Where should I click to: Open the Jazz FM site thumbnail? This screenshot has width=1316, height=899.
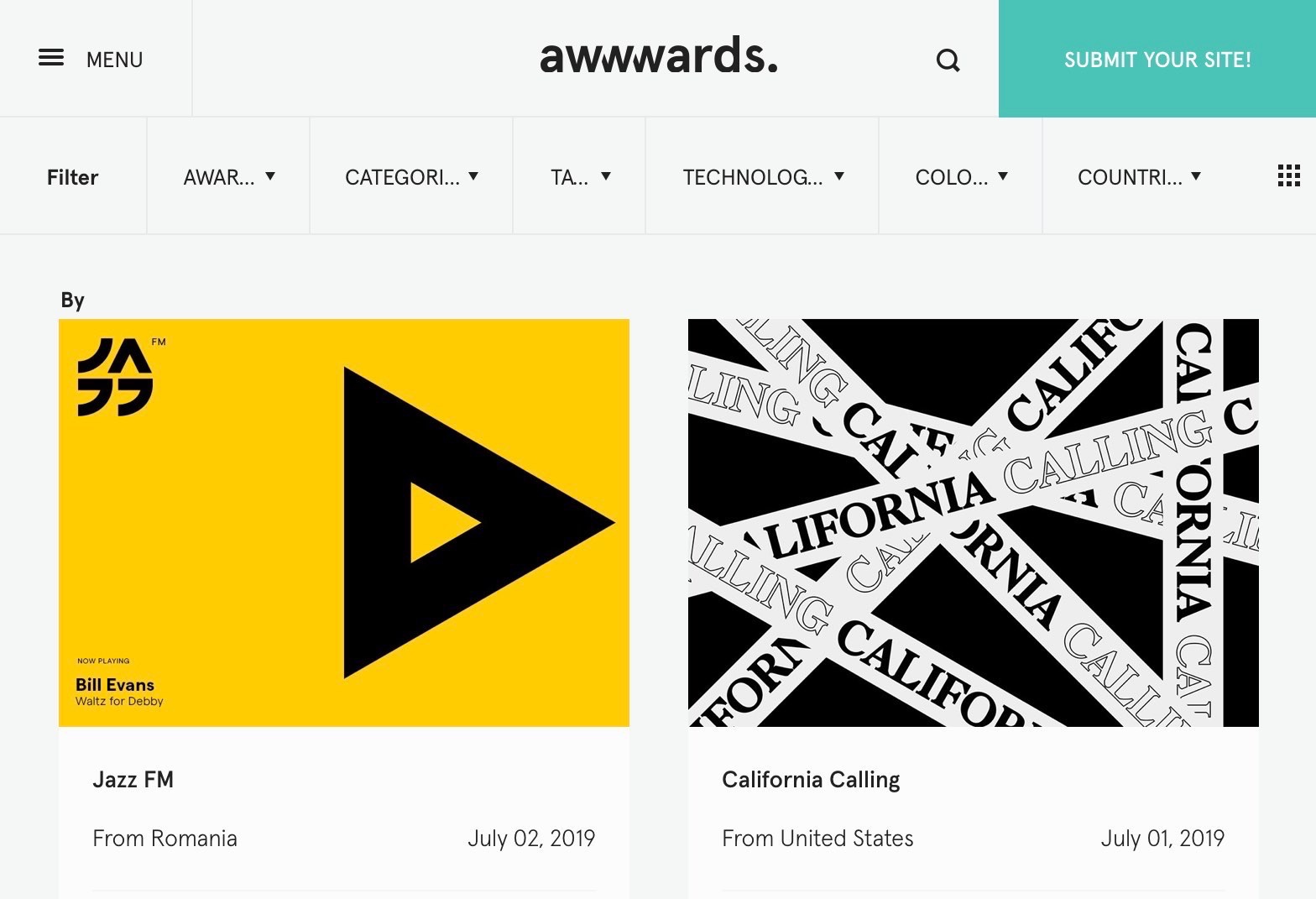(344, 522)
